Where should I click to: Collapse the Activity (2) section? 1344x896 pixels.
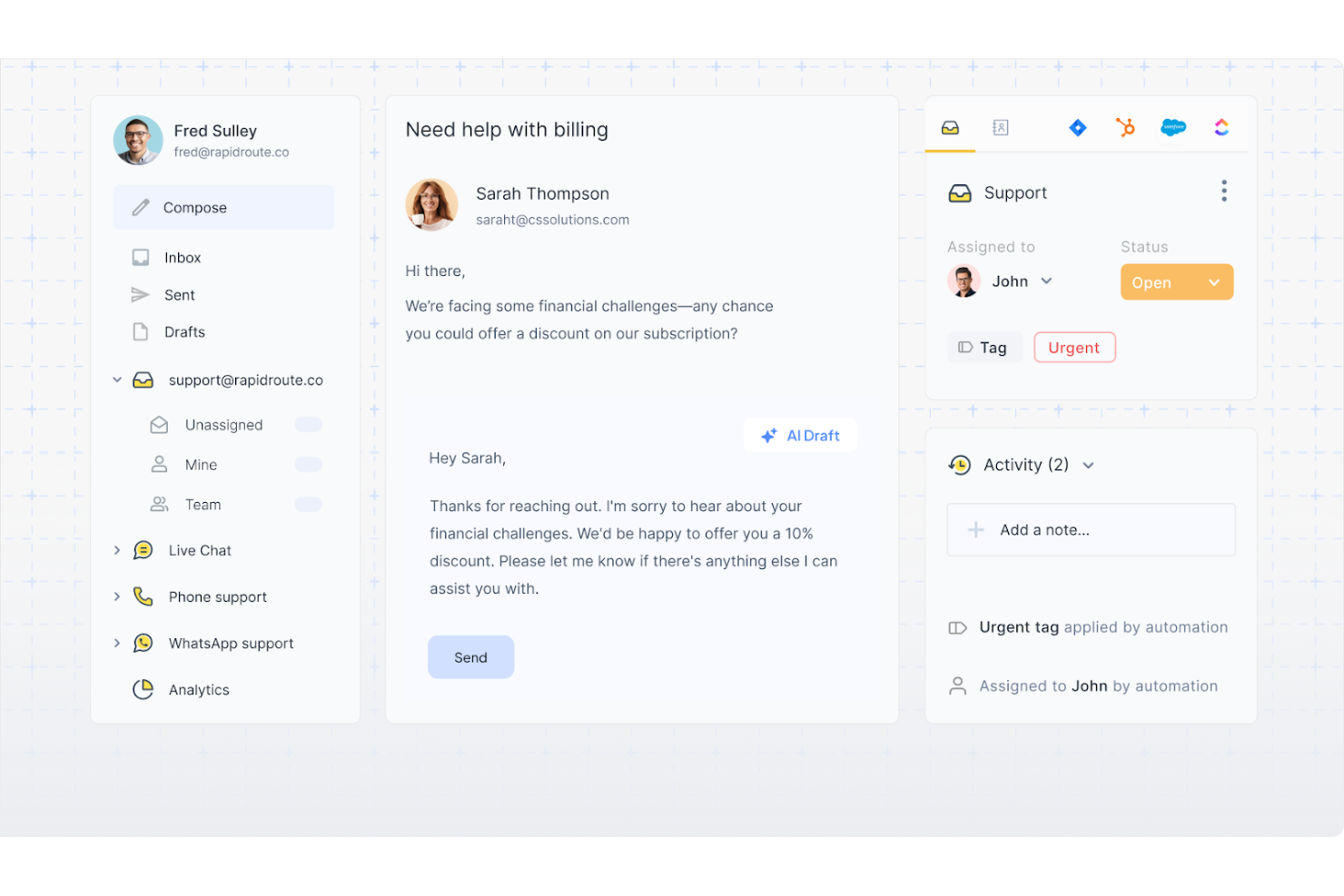[x=1089, y=465]
